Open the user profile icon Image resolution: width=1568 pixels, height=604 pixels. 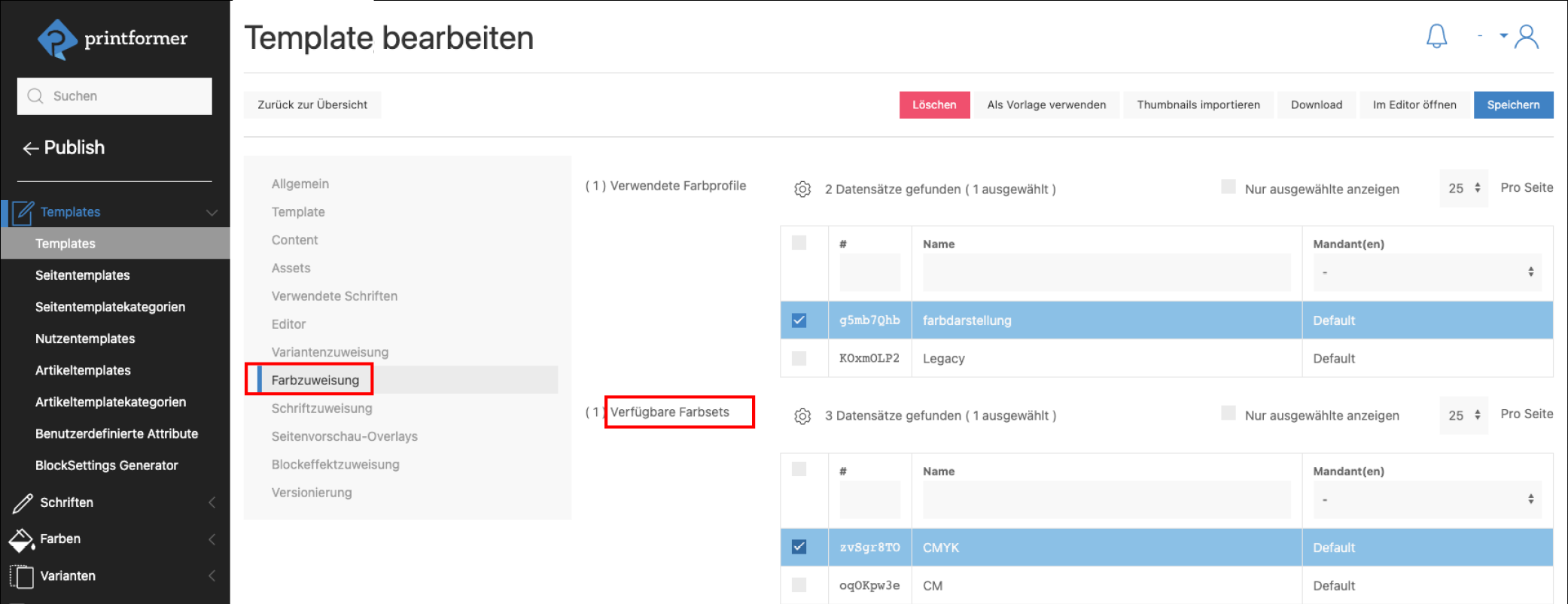click(1527, 36)
